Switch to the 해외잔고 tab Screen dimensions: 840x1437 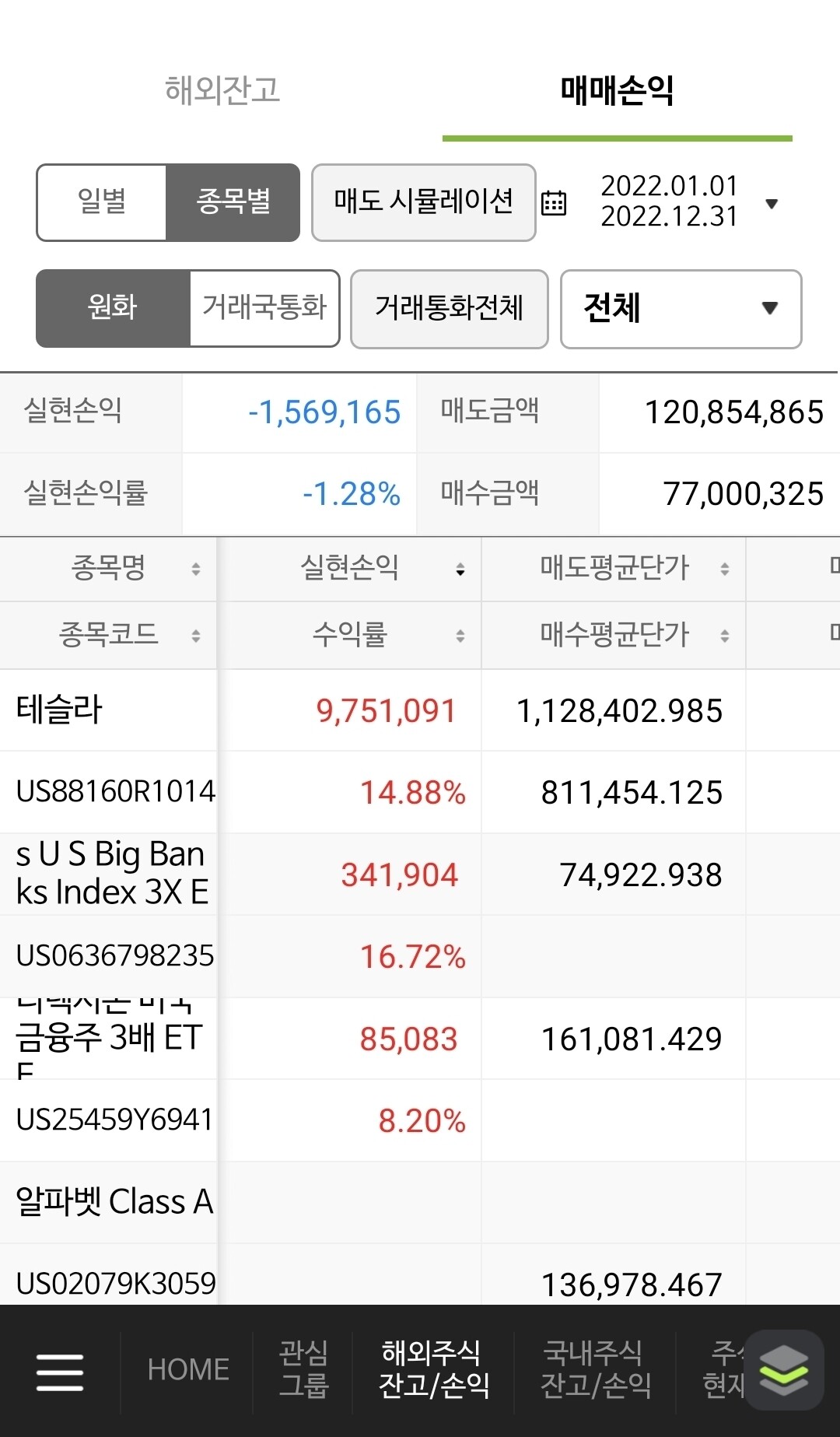click(x=222, y=91)
